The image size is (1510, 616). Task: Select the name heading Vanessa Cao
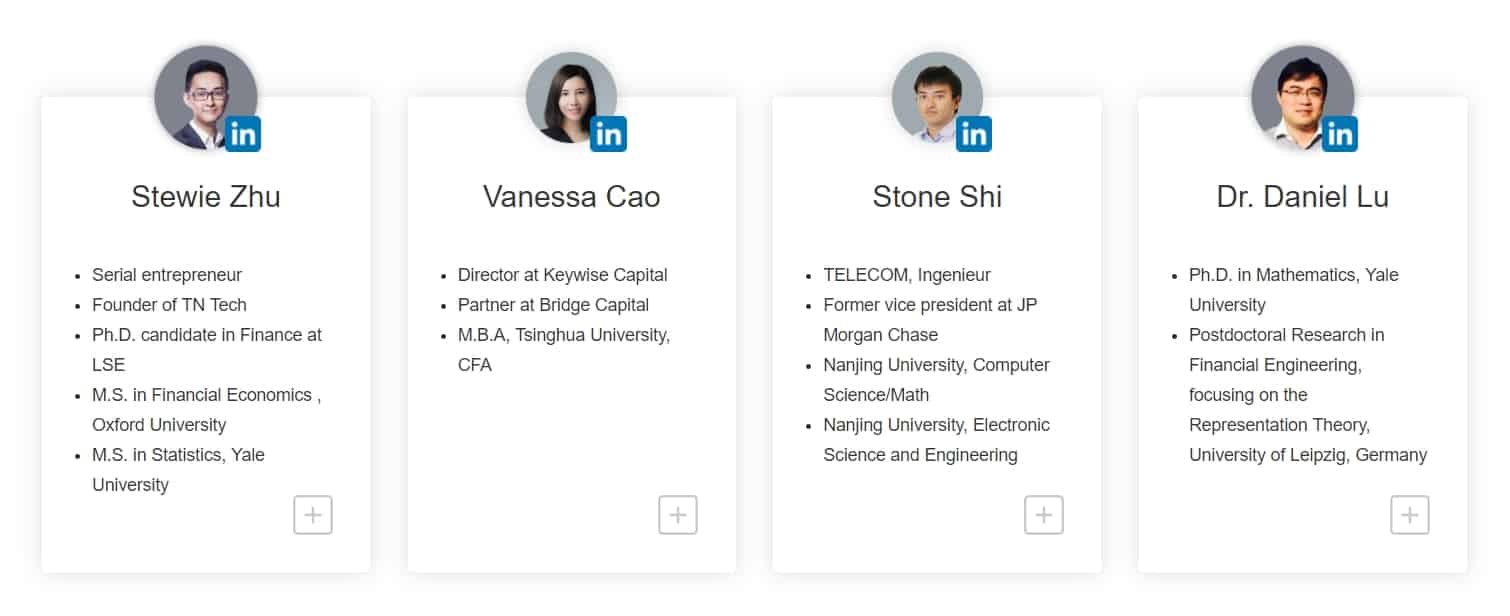(x=571, y=196)
